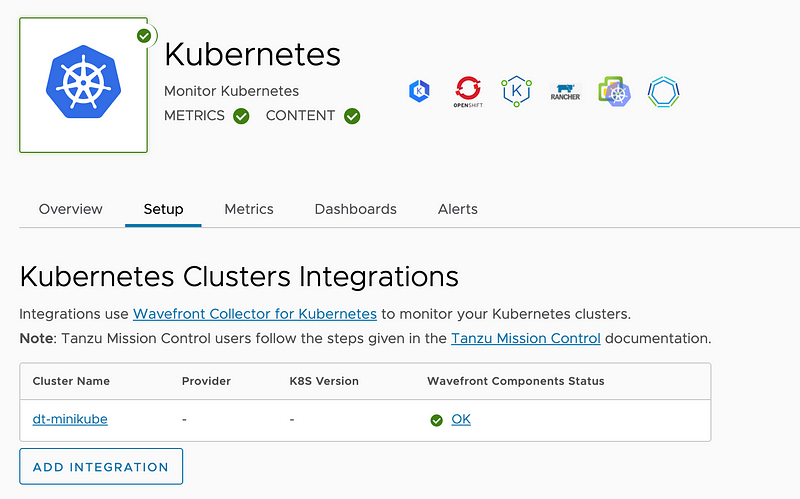Click the green status check next to OK
The width and height of the screenshot is (800, 499).
pos(436,420)
